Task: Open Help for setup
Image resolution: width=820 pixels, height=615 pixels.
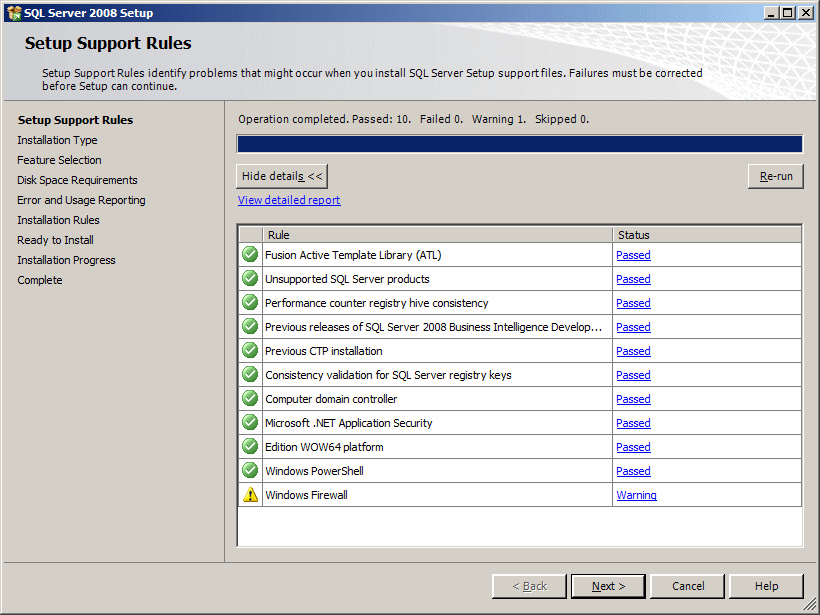Action: pyautogui.click(x=766, y=586)
